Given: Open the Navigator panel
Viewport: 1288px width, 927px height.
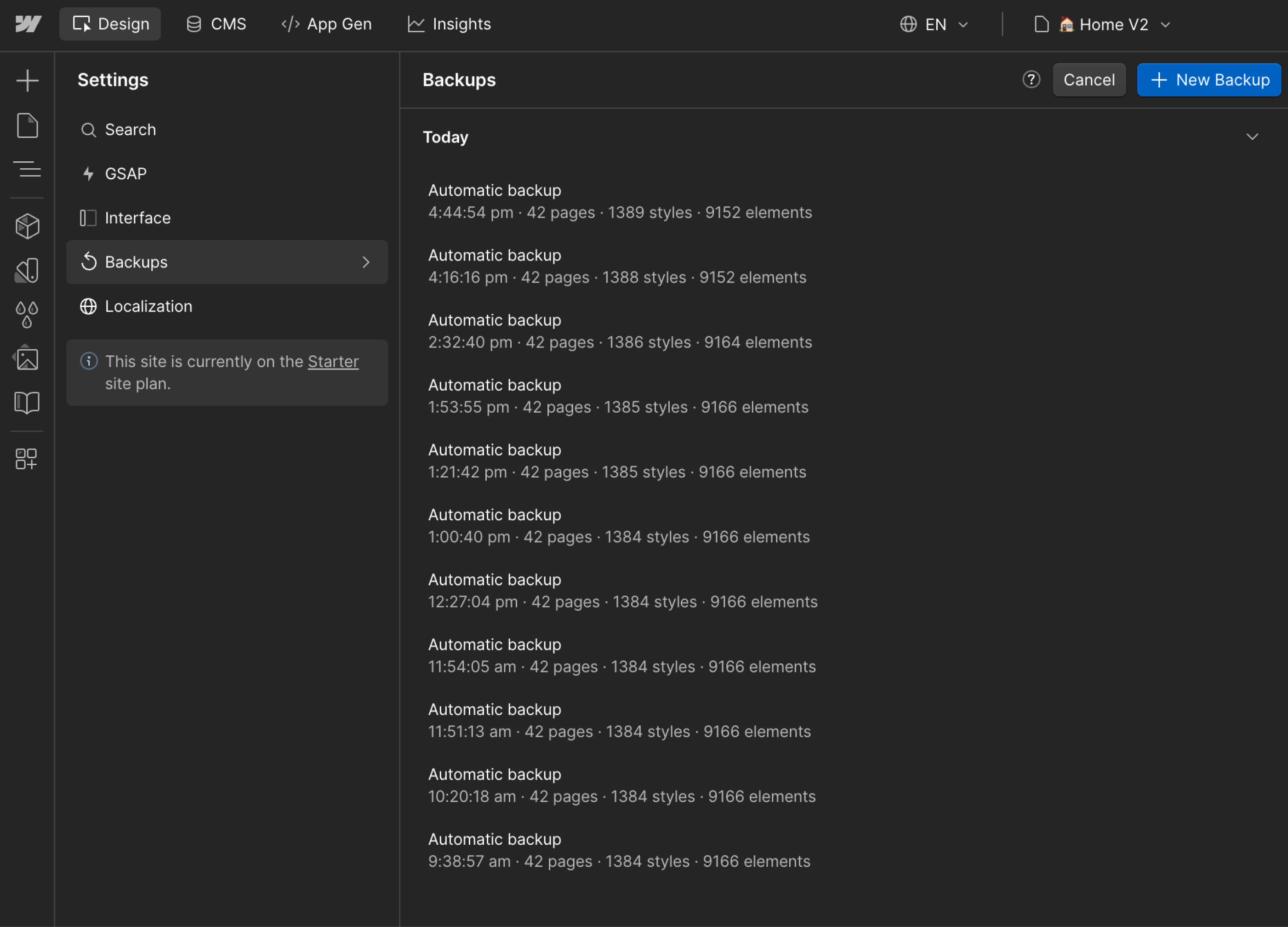Looking at the screenshot, I should 27,169.
